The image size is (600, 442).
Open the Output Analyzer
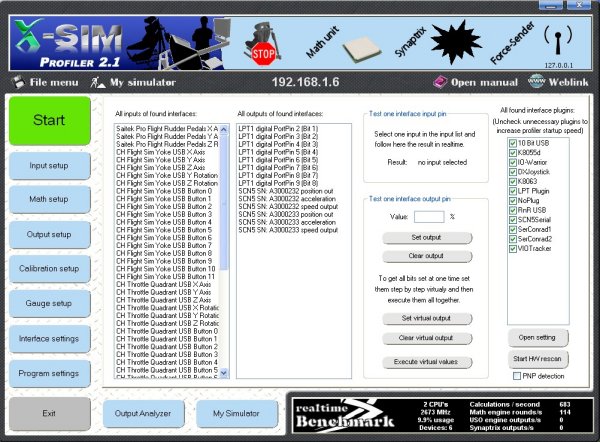[x=143, y=414]
